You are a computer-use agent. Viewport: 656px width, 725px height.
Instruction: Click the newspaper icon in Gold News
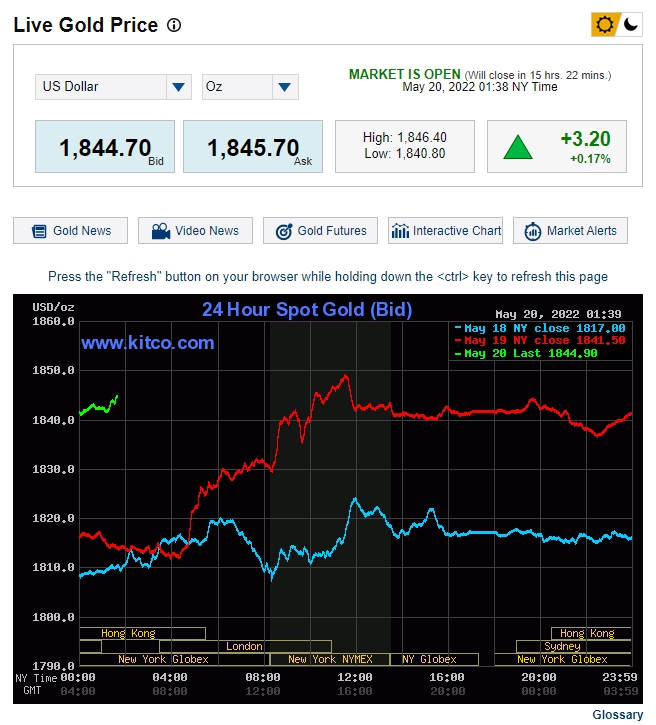pos(39,231)
